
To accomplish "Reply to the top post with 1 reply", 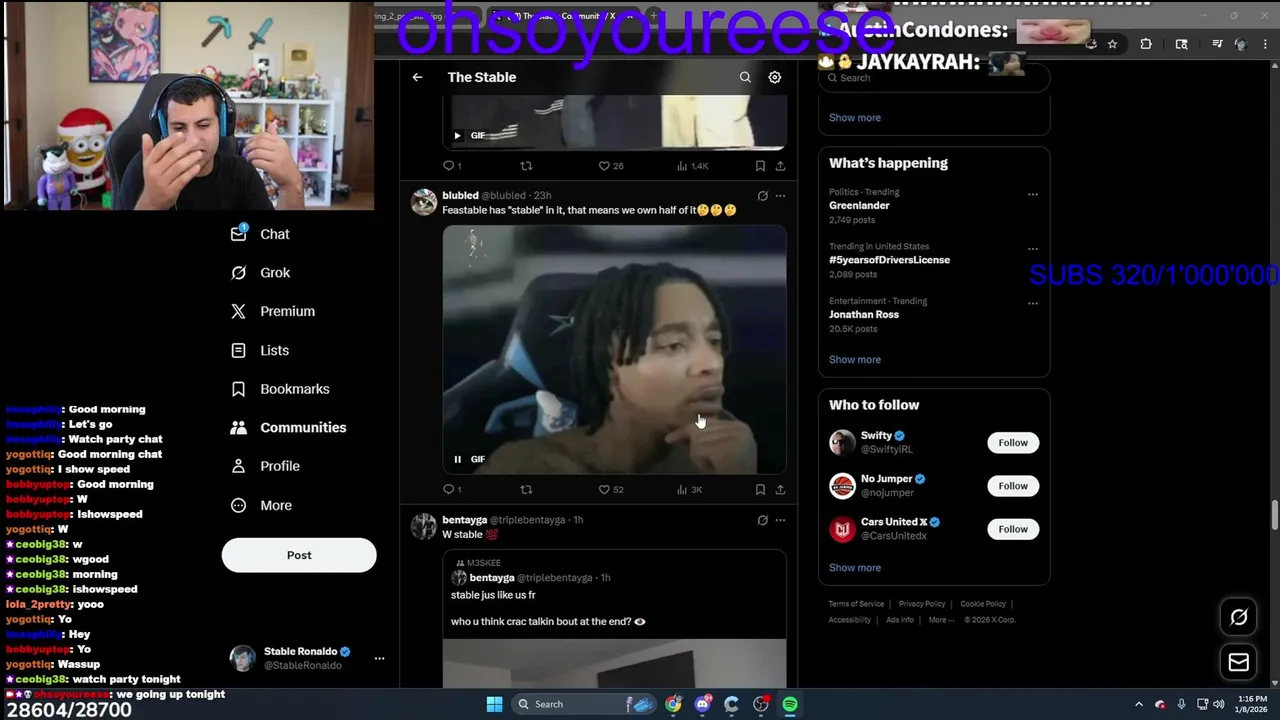I will click(448, 166).
